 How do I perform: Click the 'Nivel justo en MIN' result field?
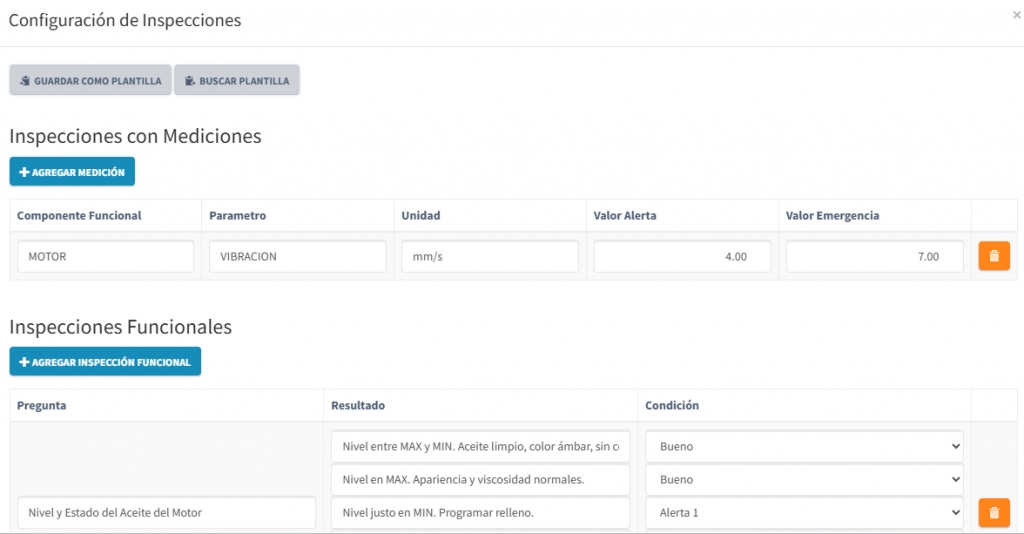(480, 513)
